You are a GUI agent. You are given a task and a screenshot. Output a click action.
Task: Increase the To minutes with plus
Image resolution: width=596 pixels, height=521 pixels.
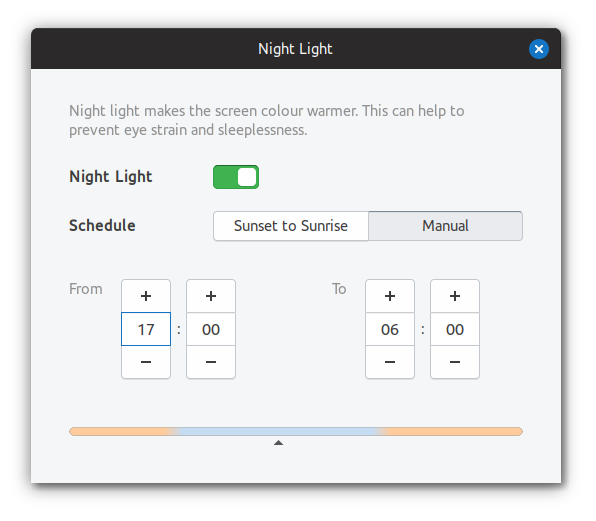pos(455,296)
